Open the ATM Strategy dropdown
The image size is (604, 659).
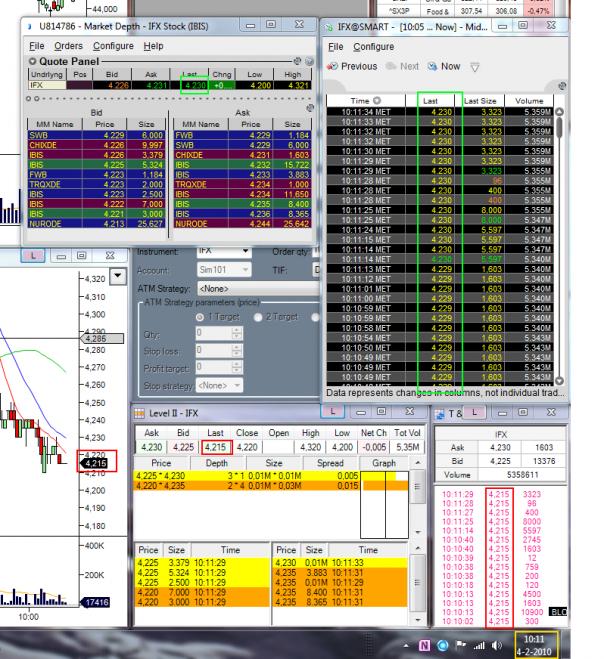[x=258, y=289]
